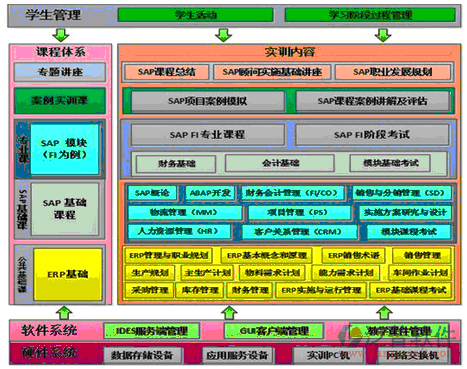The width and height of the screenshot is (467, 369).
Task: Click the down arrow below 学习阶段过程管理
Action: [x=383, y=35]
